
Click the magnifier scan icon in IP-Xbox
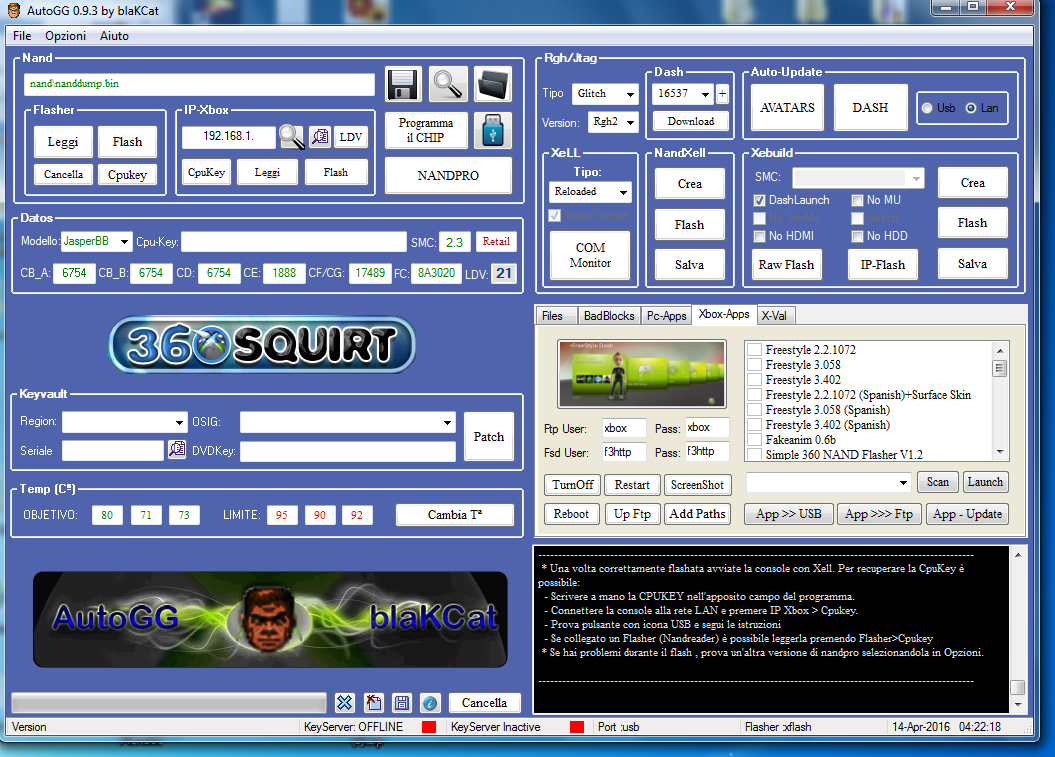tap(291, 137)
